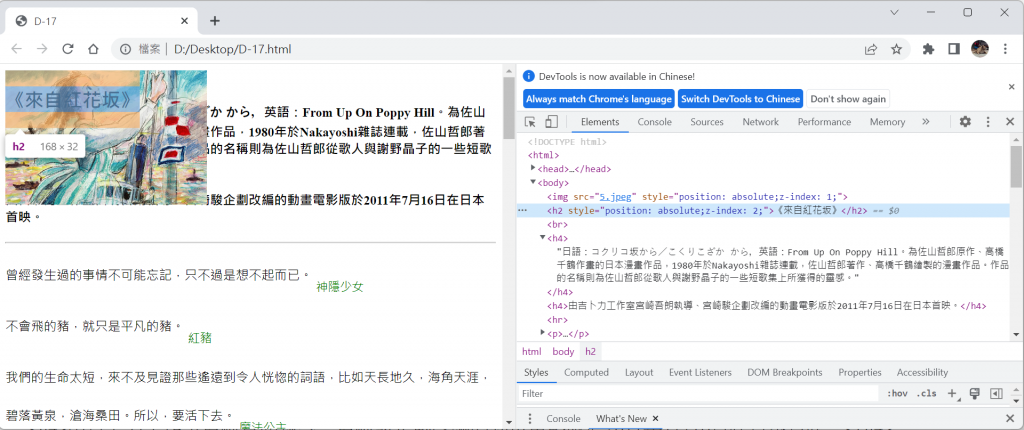This screenshot has width=1024, height=430.
Task: Open the Event Listeners pane tab
Action: [x=700, y=372]
